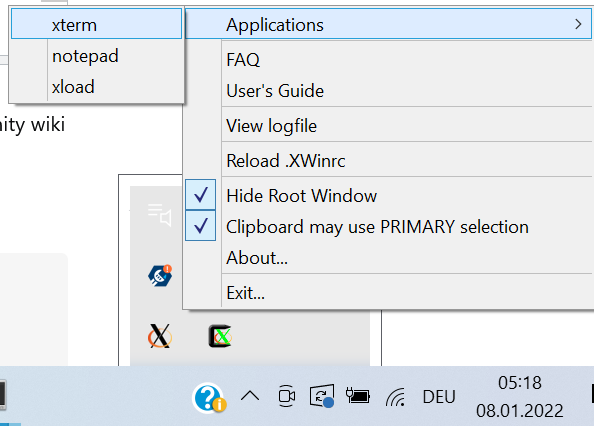Image resolution: width=594 pixels, height=426 pixels.
Task: Show hidden icons with the tray chevron
Action: pos(250,396)
